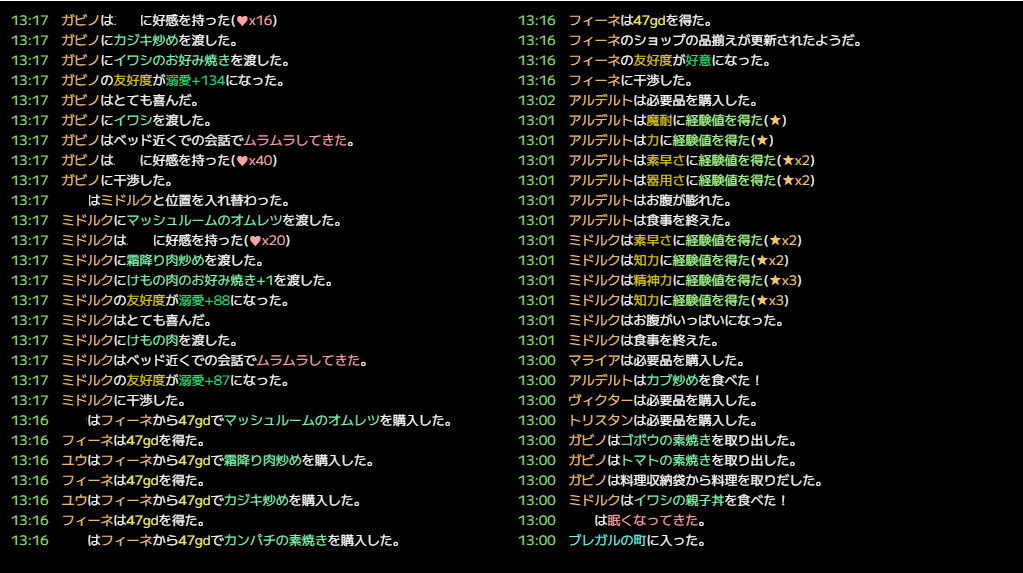The width and height of the screenshot is (1023, 573).
Task: Click the 好意 affection status for フィーネ
Action: pos(698,60)
